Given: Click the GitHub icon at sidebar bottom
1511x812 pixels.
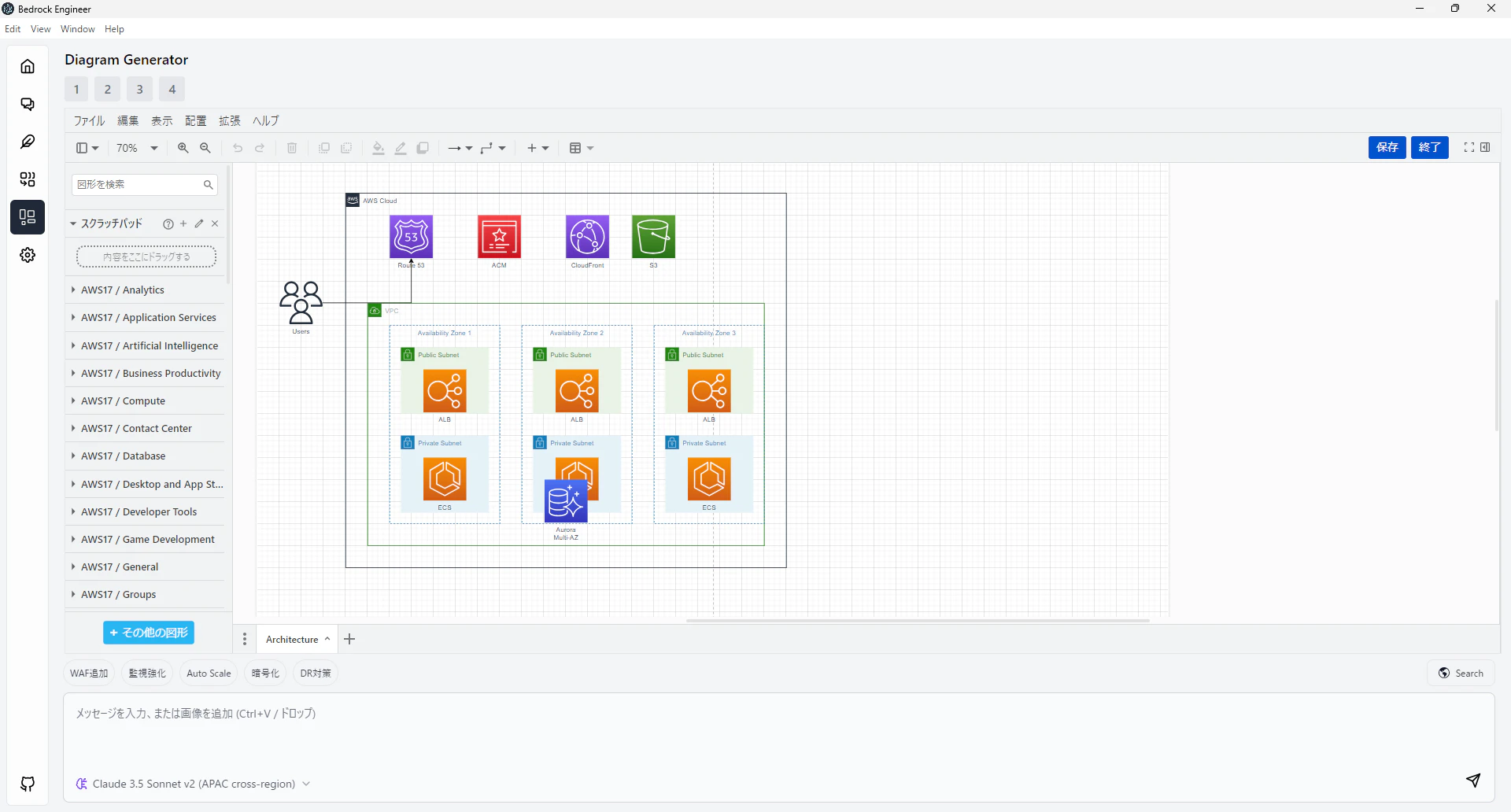Looking at the screenshot, I should [28, 784].
